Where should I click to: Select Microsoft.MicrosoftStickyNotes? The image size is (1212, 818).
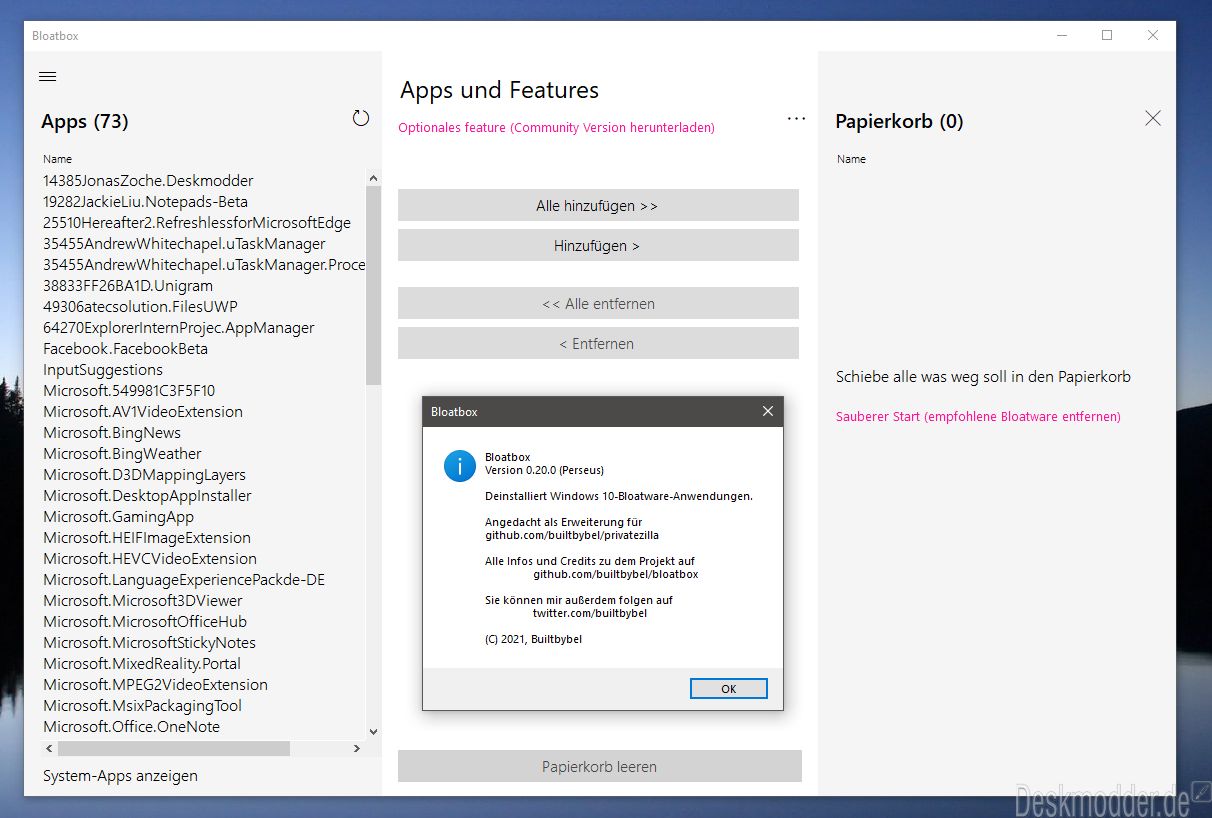point(150,643)
